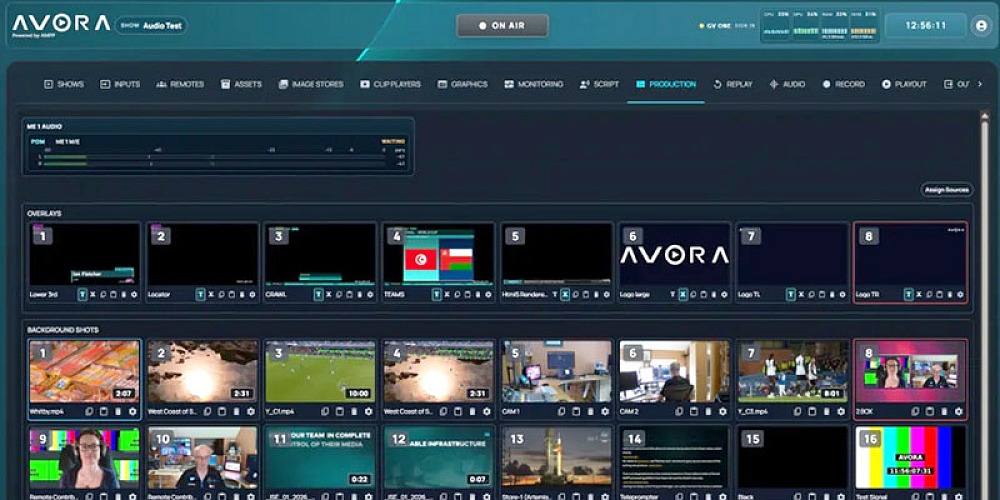
Task: Click paste icon on 2BOX shot
Action: [x=930, y=411]
